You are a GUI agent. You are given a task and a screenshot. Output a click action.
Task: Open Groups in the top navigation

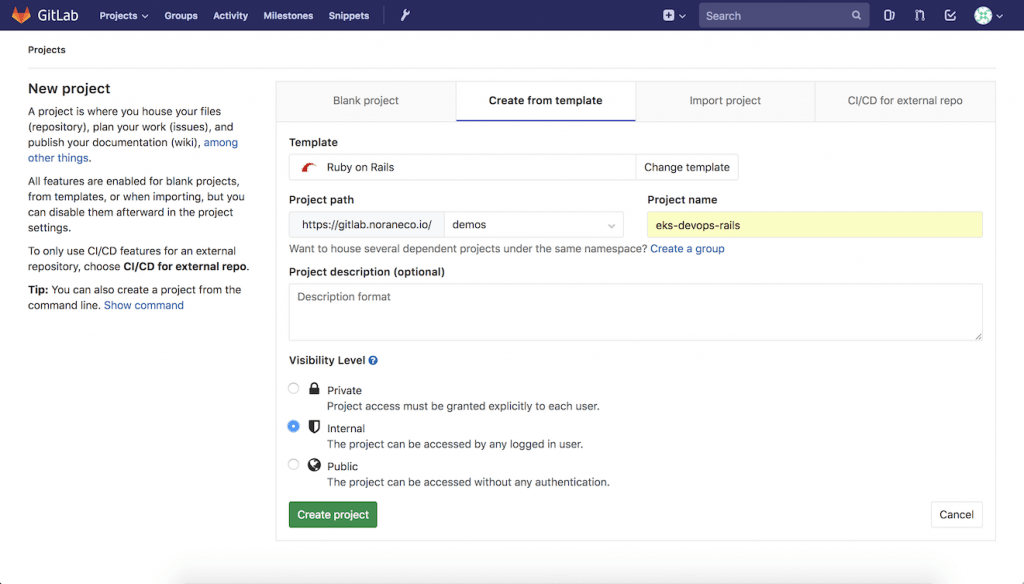coord(181,15)
